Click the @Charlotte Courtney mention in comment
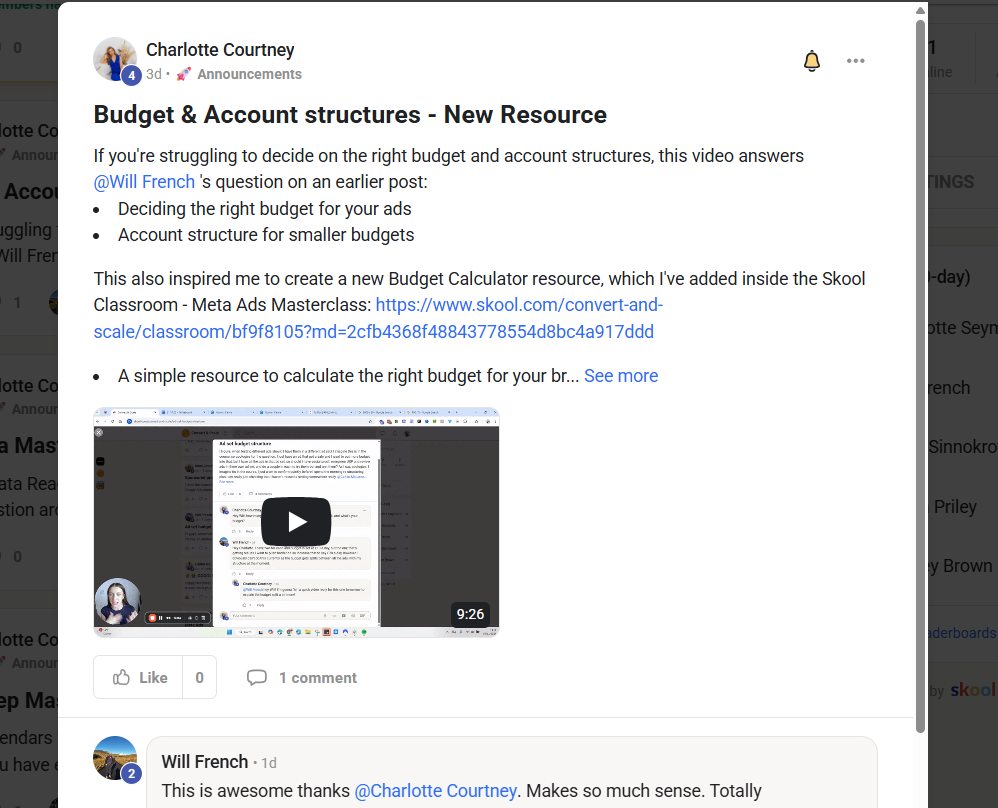 [435, 791]
